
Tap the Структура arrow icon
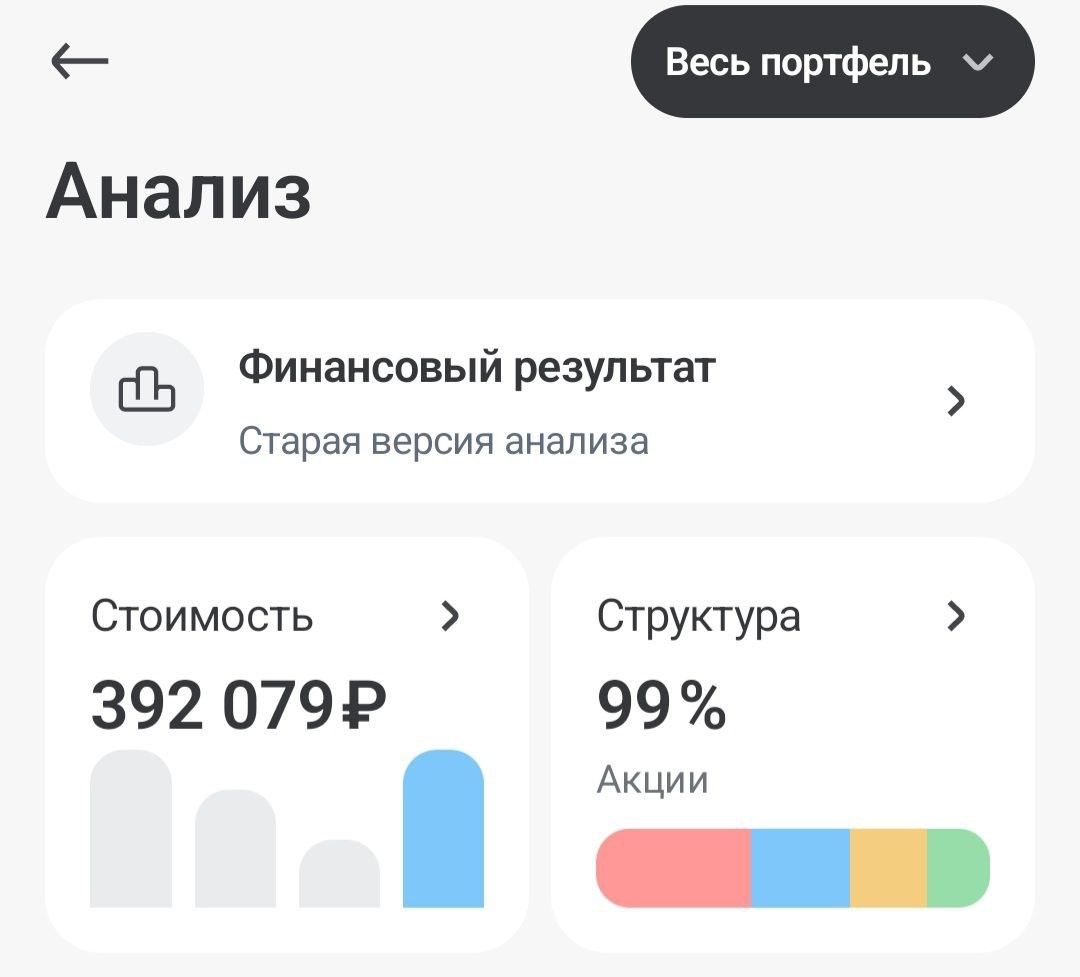tap(958, 617)
